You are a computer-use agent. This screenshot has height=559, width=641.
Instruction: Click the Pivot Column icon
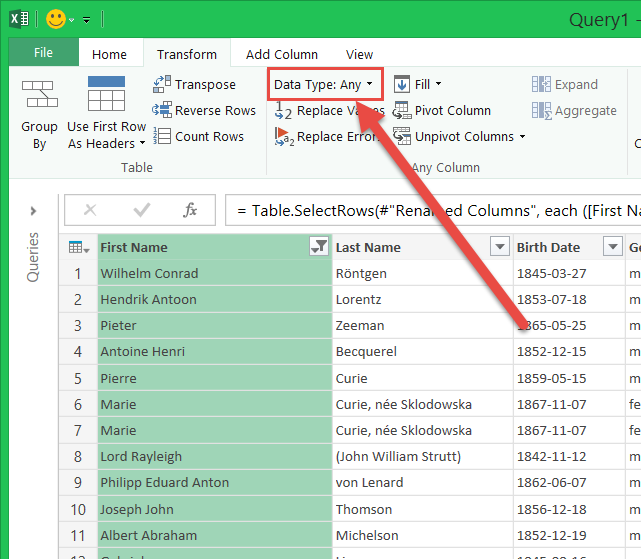[402, 110]
